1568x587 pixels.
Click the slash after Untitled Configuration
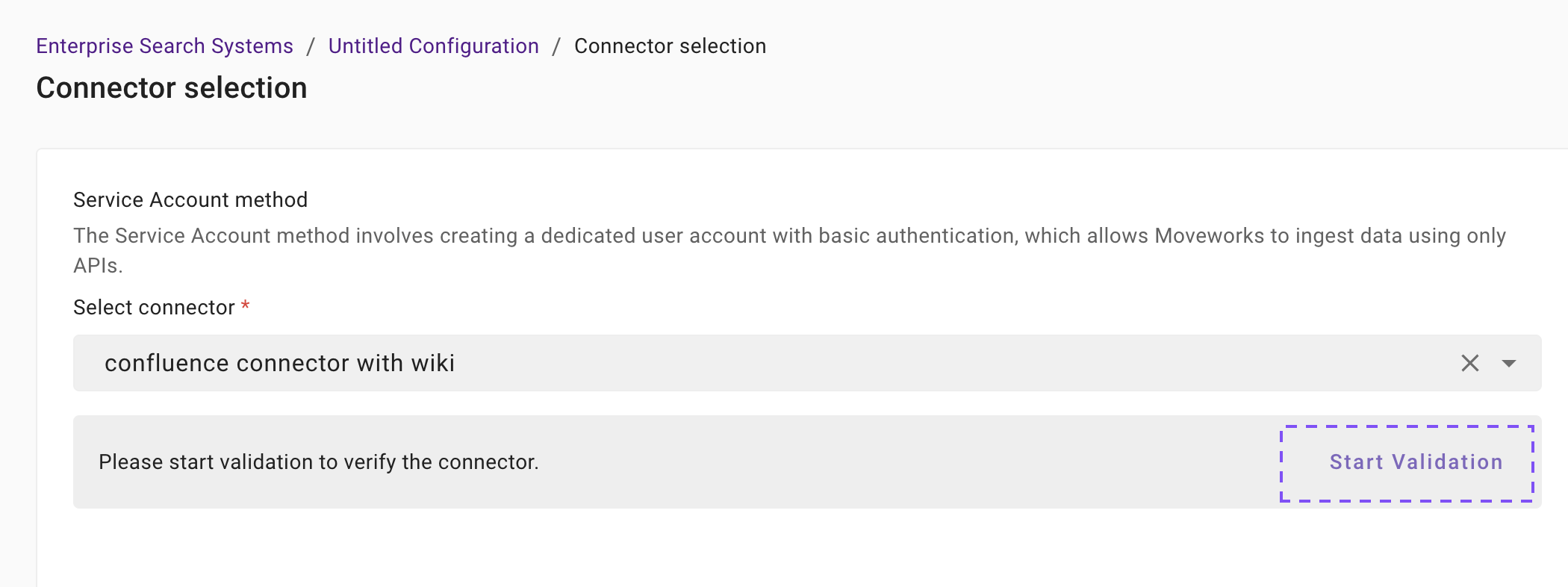[556, 46]
